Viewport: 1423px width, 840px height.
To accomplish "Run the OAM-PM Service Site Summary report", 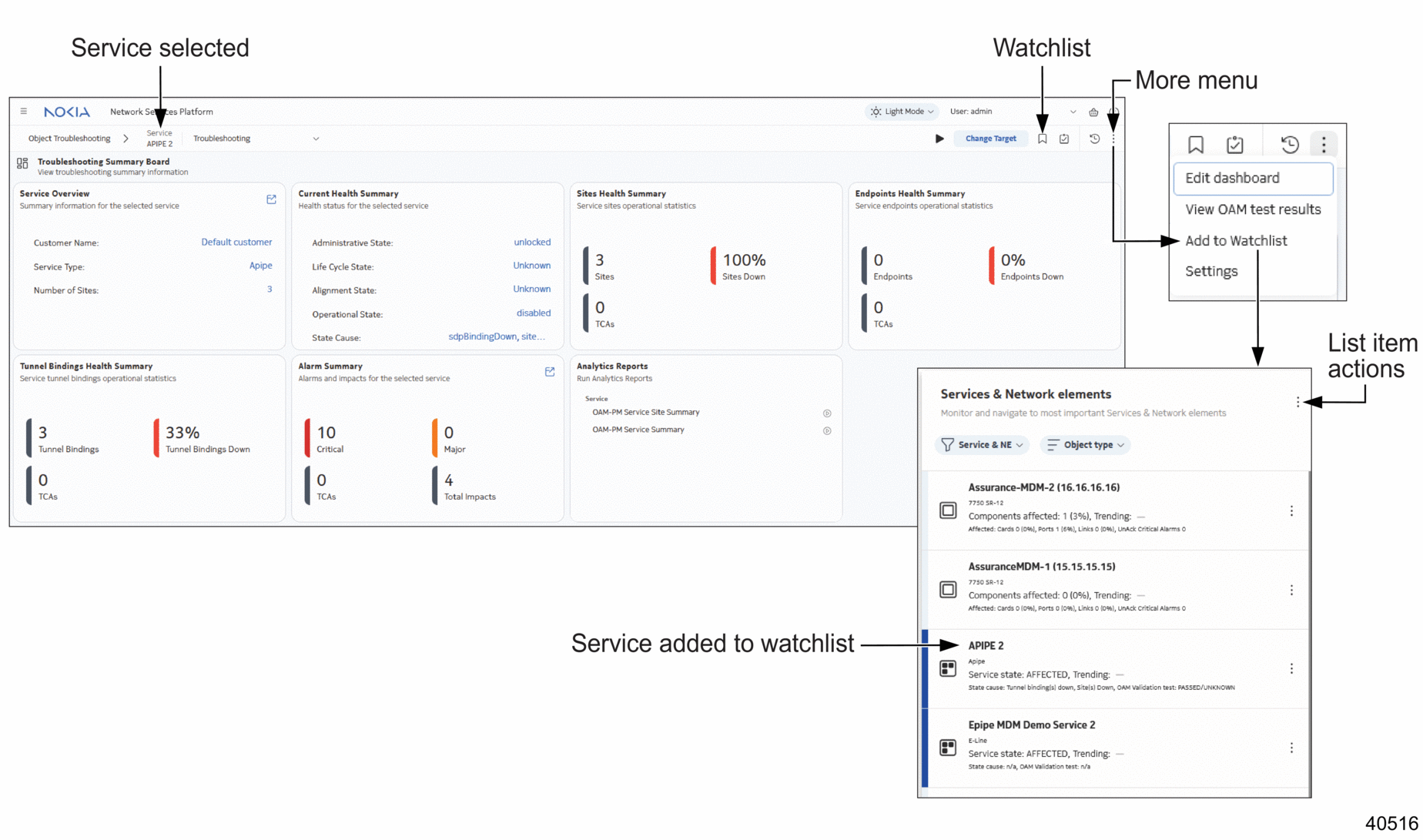I will pyautogui.click(x=827, y=413).
